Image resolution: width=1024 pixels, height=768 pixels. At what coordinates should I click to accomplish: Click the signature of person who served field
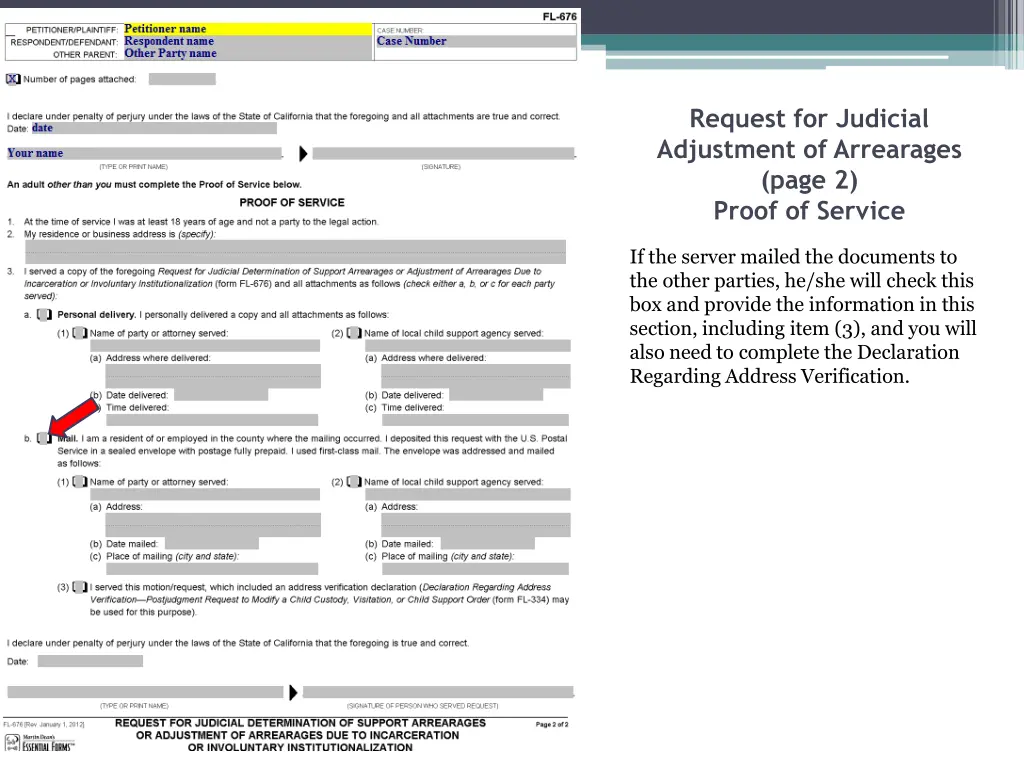pos(438,692)
